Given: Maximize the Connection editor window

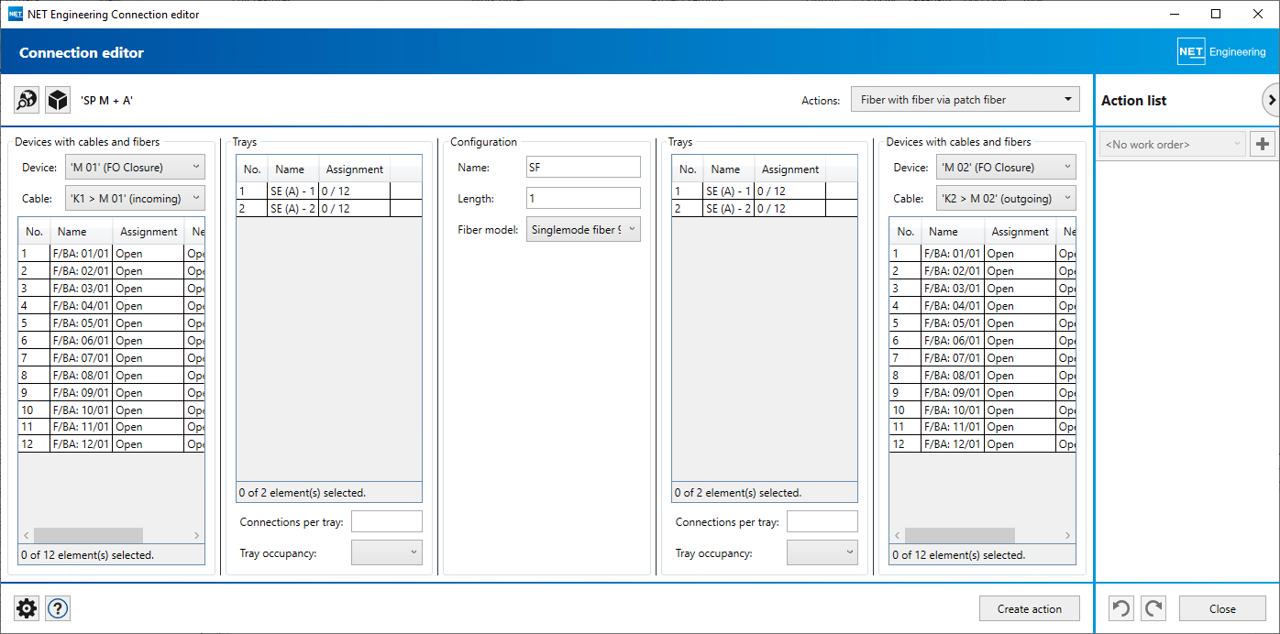Looking at the screenshot, I should pos(1216,14).
